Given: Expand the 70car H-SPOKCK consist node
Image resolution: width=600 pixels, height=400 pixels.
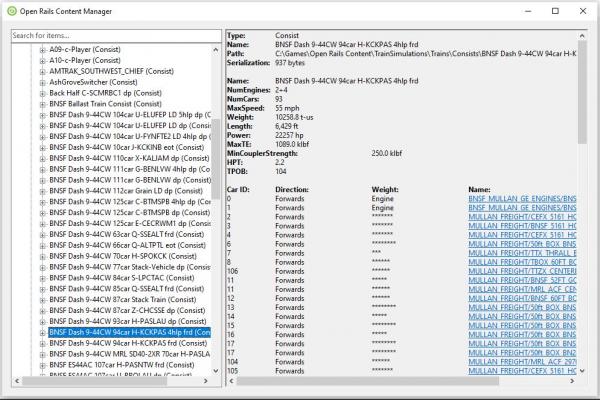Looking at the screenshot, I should coord(42,256).
